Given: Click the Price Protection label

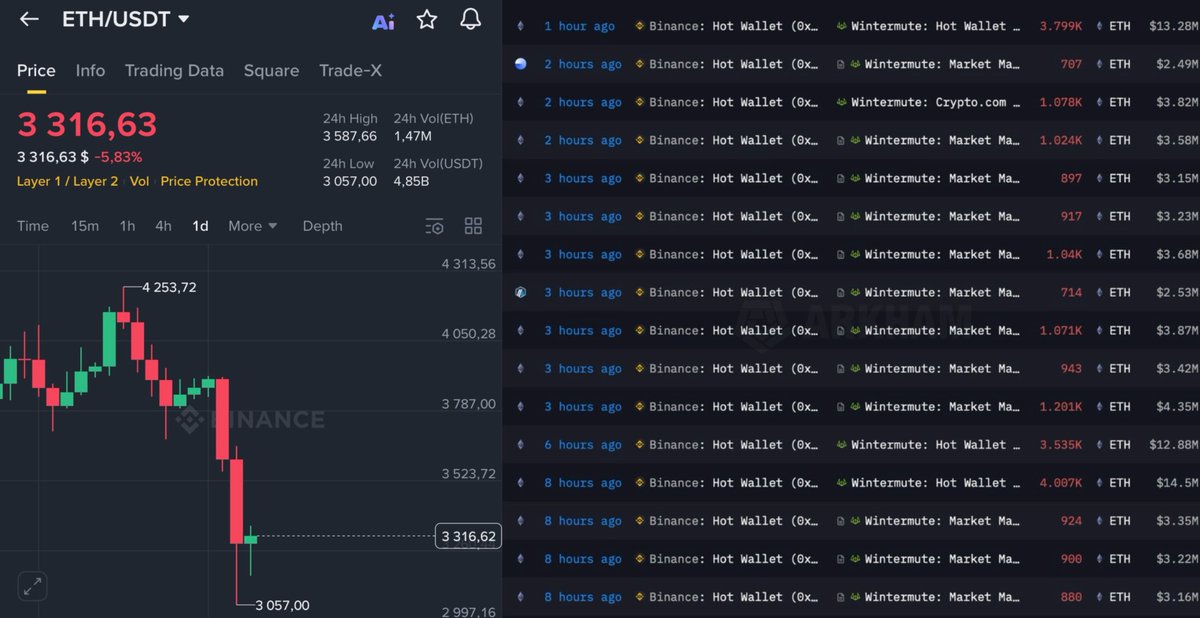Looking at the screenshot, I should [x=208, y=181].
